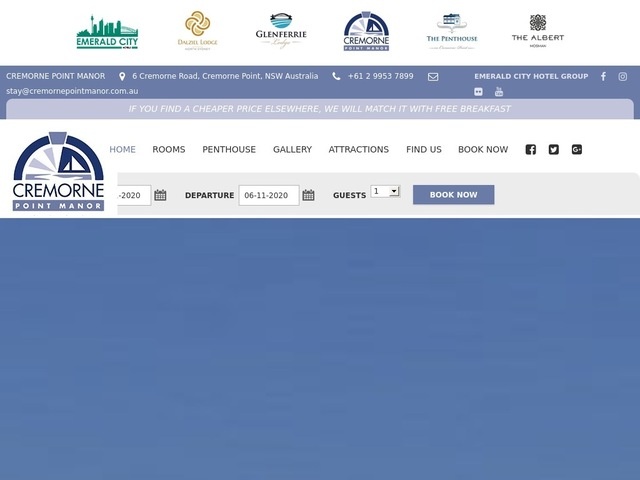Go to the Rooms menu item
This screenshot has height=480, width=640.
(x=169, y=150)
